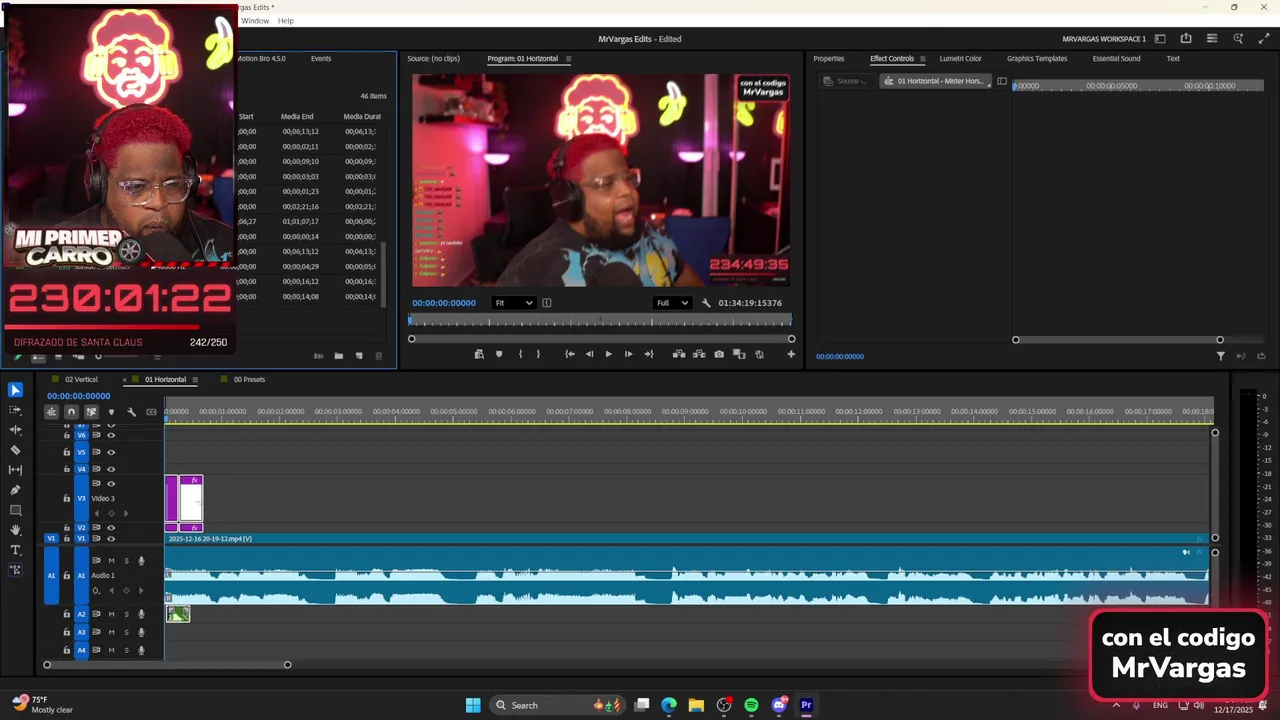Click Mark Out button in Program monitor
The width and height of the screenshot is (1280, 720).
pos(538,354)
